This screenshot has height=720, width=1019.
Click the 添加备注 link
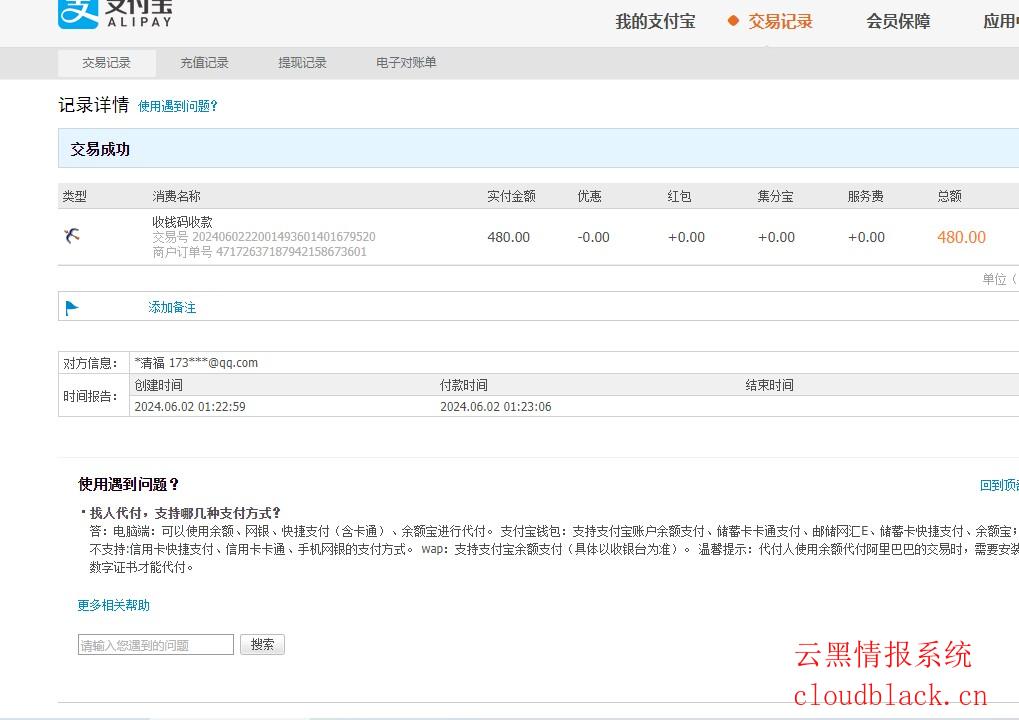tap(172, 307)
